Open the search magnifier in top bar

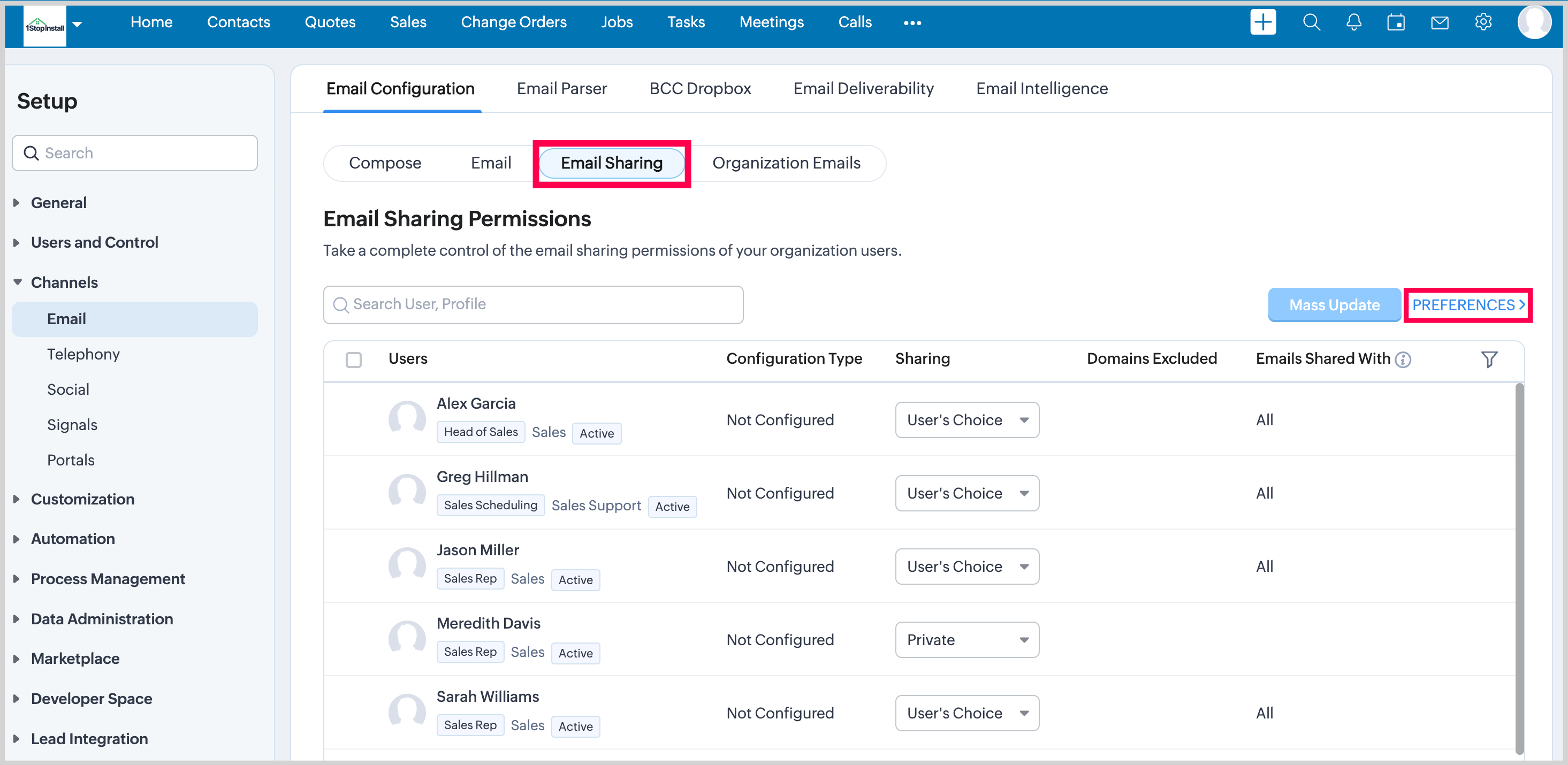tap(1311, 22)
